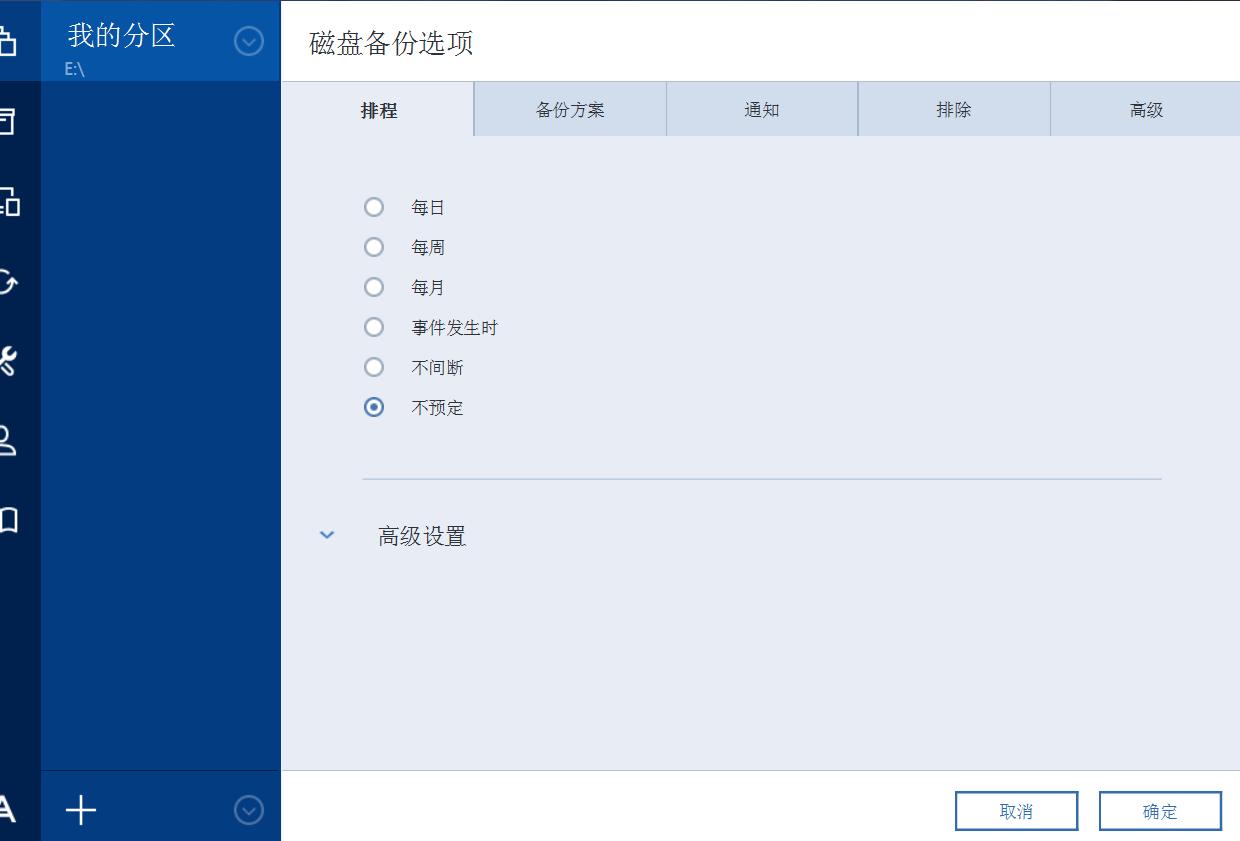Click the 取消 button
Image resolution: width=1240 pixels, height=841 pixels.
pos(1016,810)
